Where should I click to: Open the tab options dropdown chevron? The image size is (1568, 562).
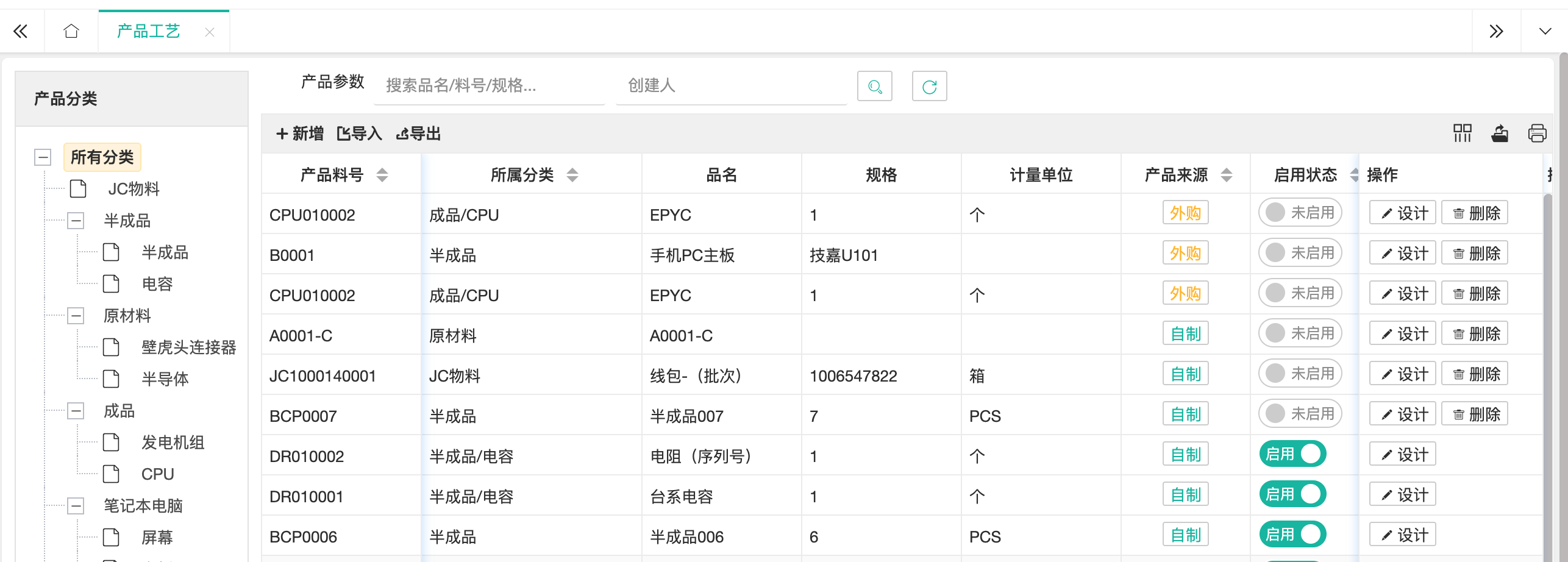click(1545, 31)
